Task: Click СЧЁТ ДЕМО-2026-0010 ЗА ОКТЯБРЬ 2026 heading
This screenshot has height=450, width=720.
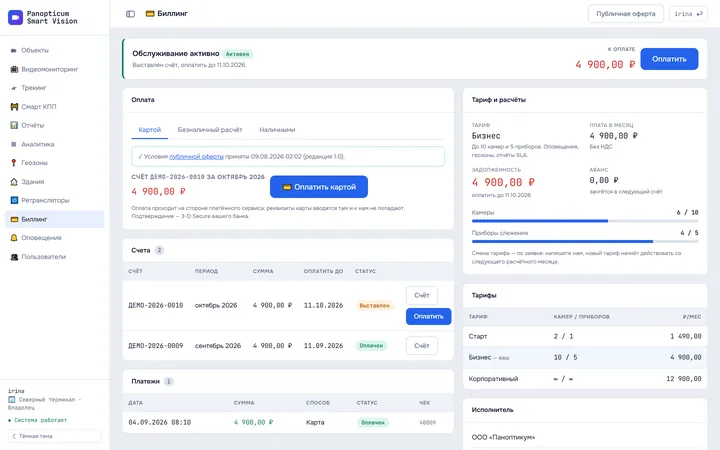Action: 198,177
